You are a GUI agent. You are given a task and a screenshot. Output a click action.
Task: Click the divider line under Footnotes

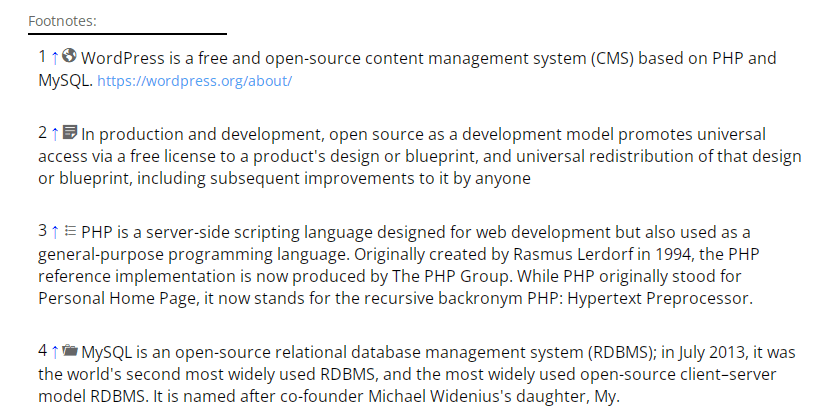[x=128, y=34]
